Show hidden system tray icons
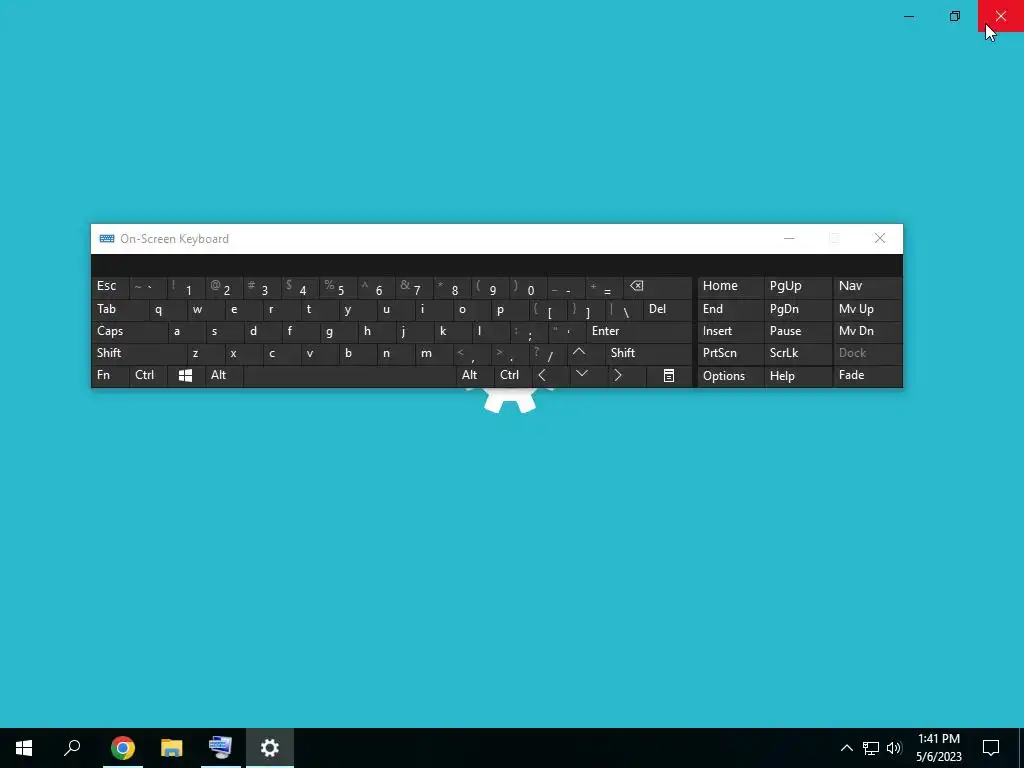This screenshot has height=768, width=1024. point(846,748)
